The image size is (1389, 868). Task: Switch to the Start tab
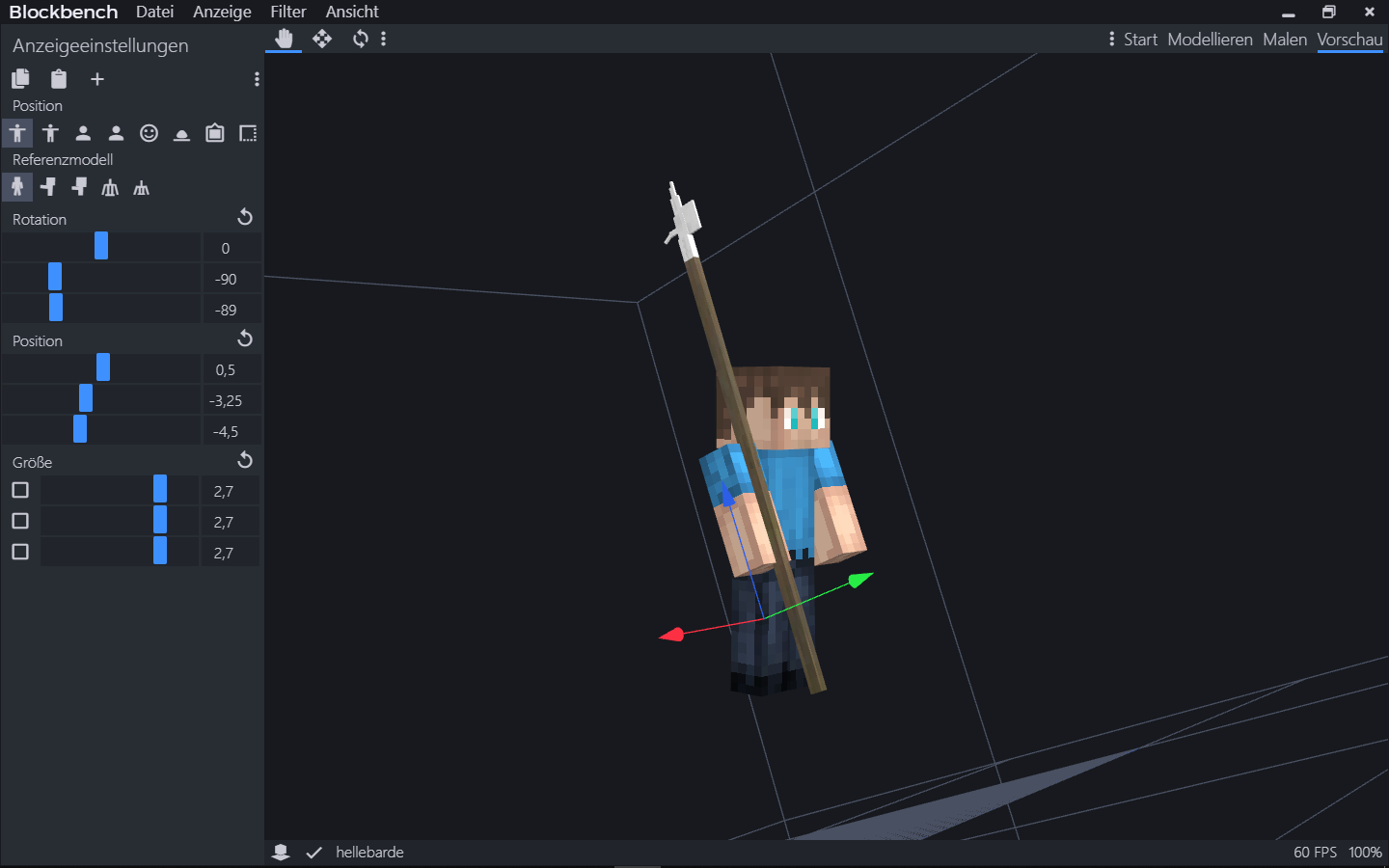(x=1140, y=40)
